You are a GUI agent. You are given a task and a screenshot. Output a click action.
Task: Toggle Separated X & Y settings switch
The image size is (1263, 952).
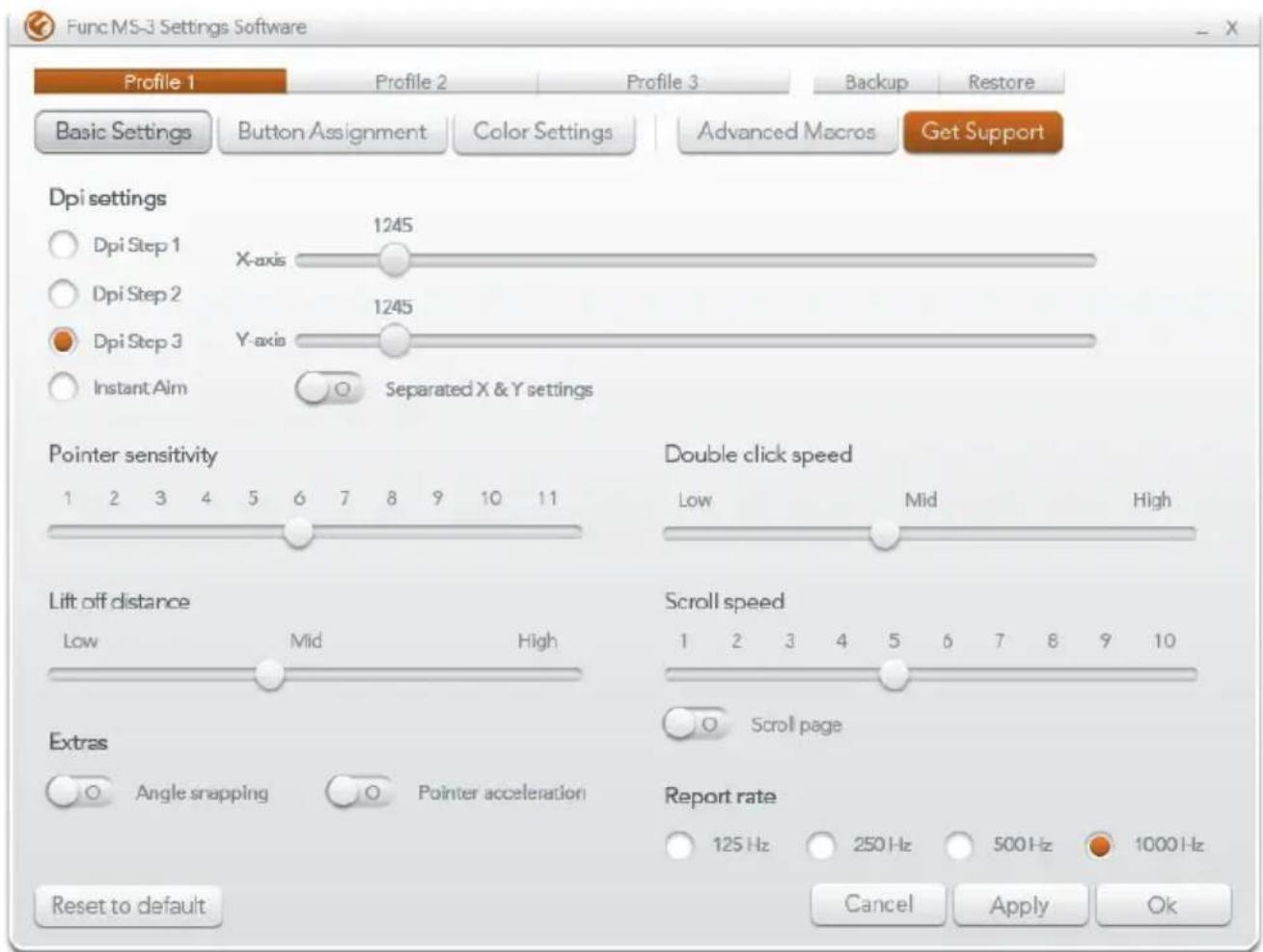pos(330,389)
